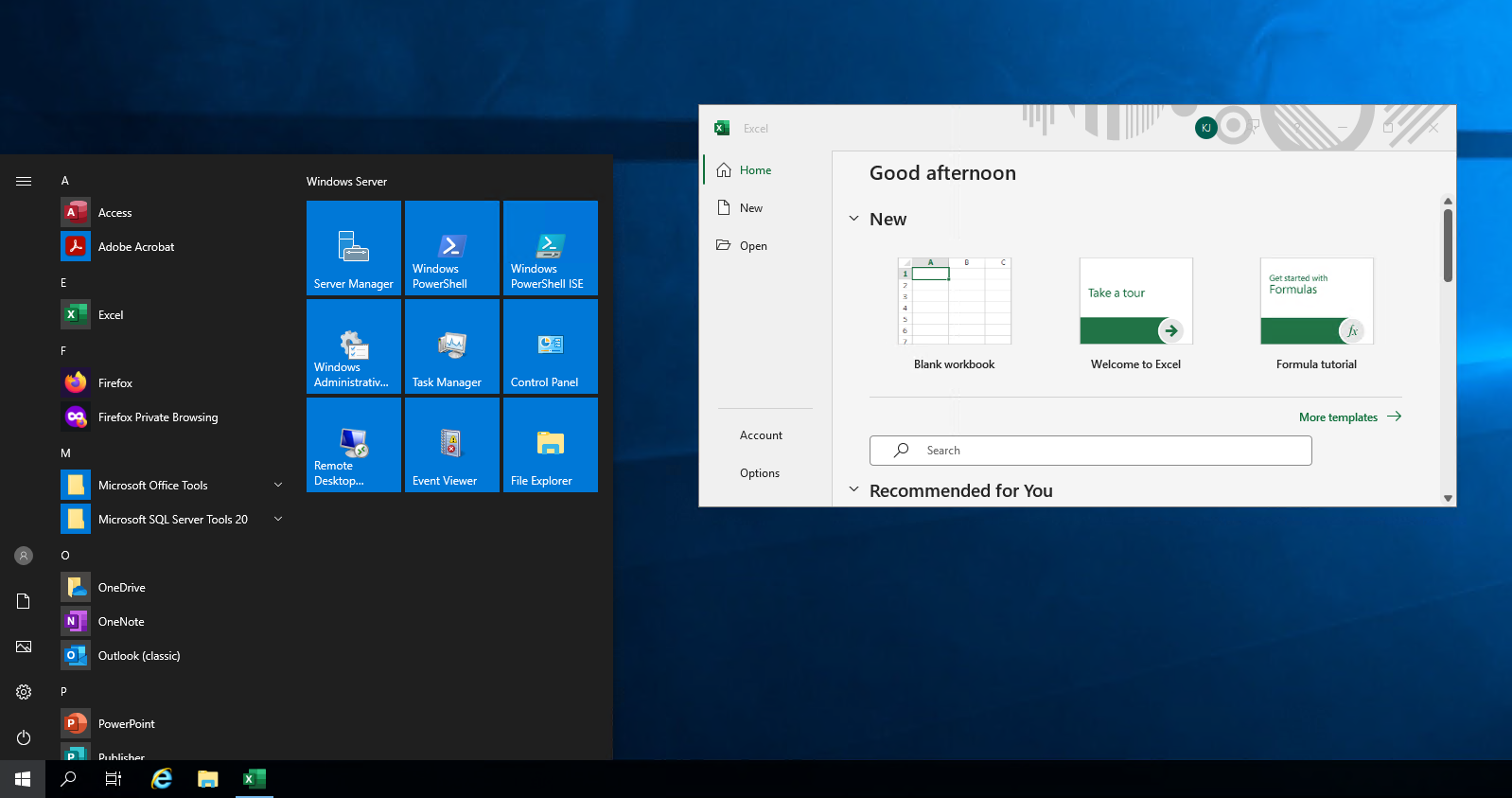Click the More templates link
This screenshot has height=798, width=1512.
coord(1349,417)
